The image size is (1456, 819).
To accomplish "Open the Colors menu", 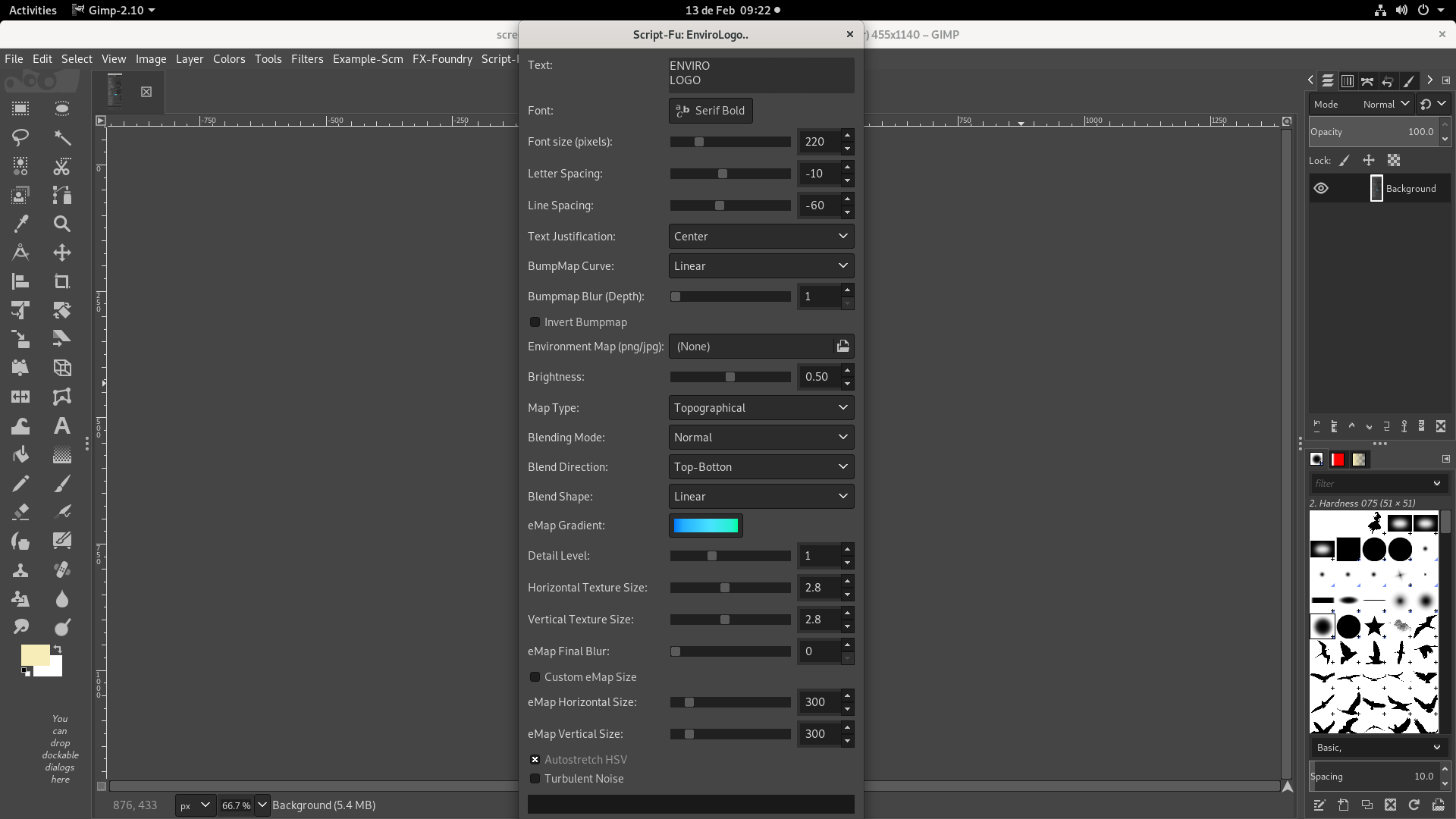I will click(228, 59).
